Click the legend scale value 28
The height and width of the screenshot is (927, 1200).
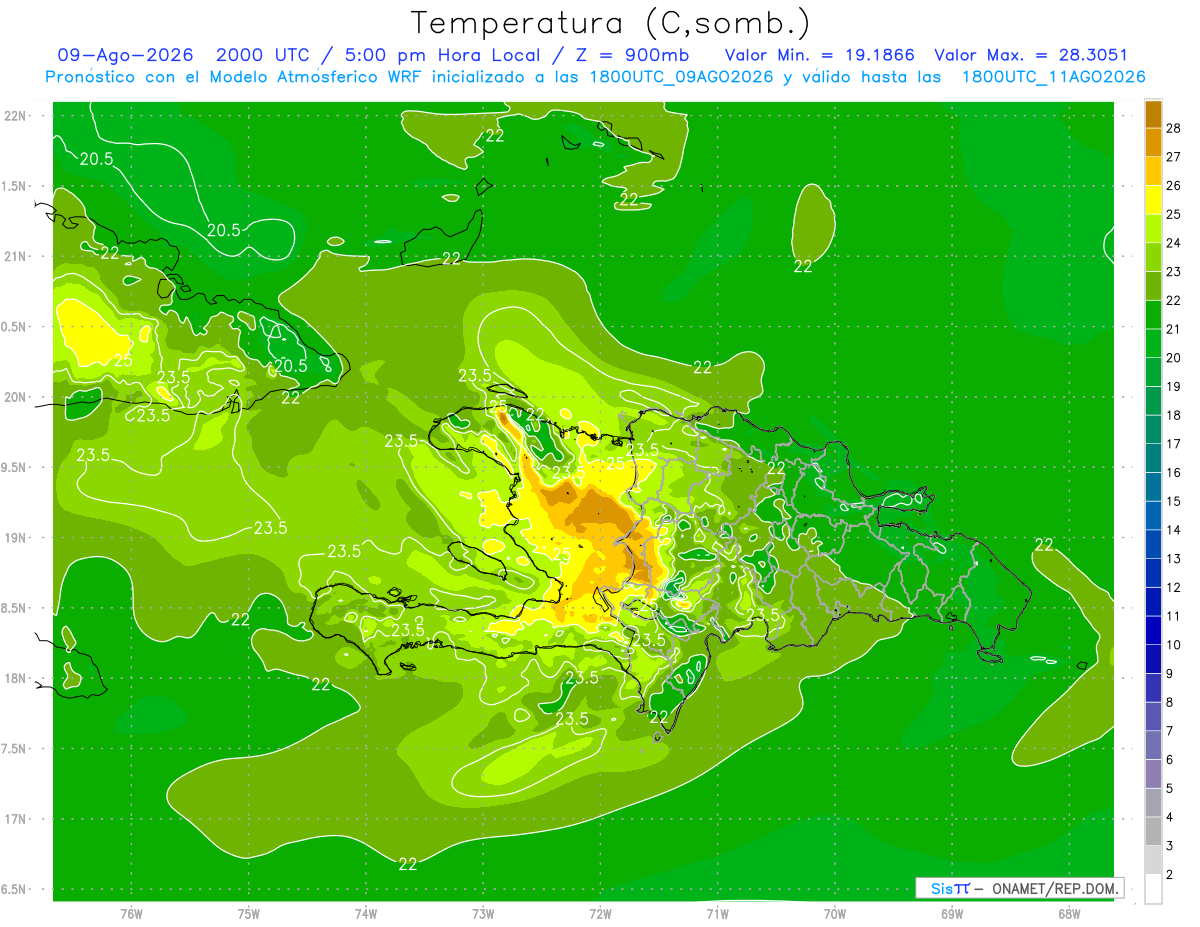point(1175,128)
